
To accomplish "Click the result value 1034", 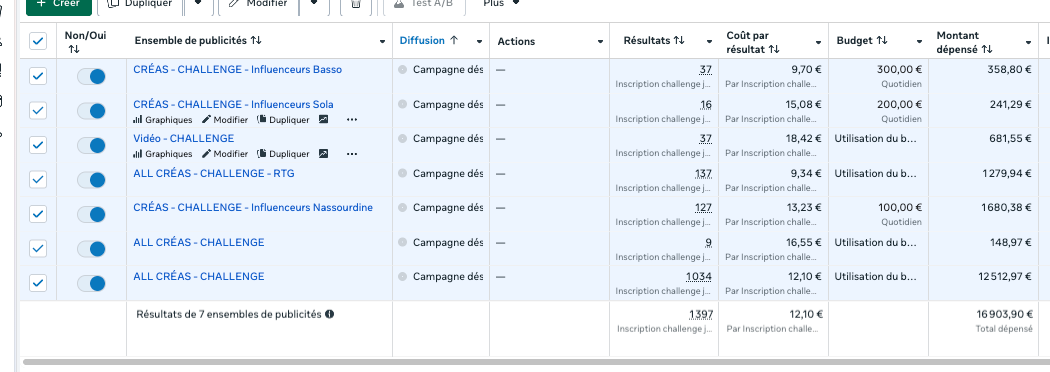I will pyautogui.click(x=698, y=276).
